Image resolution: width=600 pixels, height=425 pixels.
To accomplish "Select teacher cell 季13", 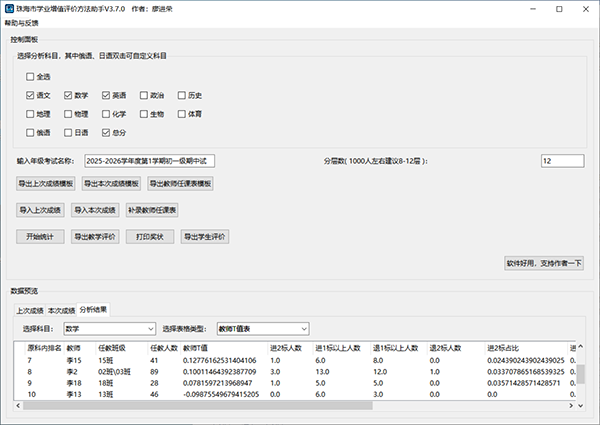I will coord(74,394).
